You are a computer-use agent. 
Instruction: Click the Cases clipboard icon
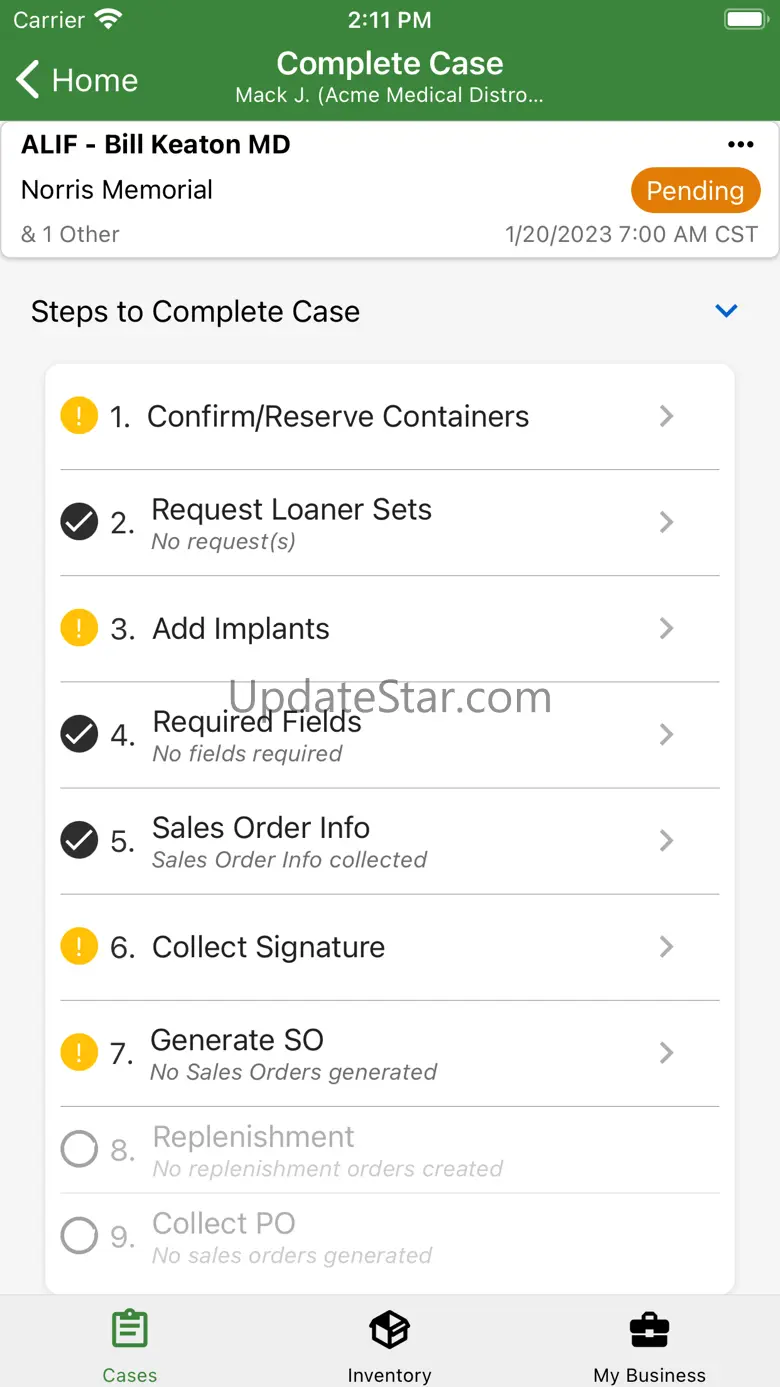tap(130, 1330)
